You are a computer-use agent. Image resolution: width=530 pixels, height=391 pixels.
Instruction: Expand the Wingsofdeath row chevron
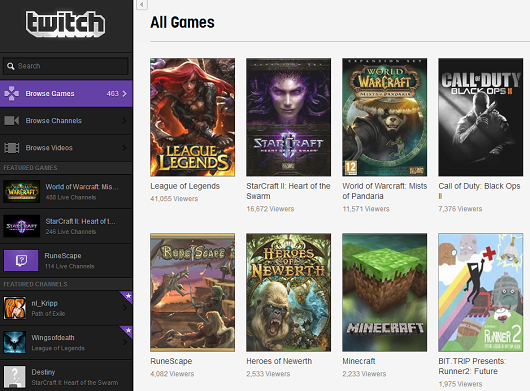(124, 342)
